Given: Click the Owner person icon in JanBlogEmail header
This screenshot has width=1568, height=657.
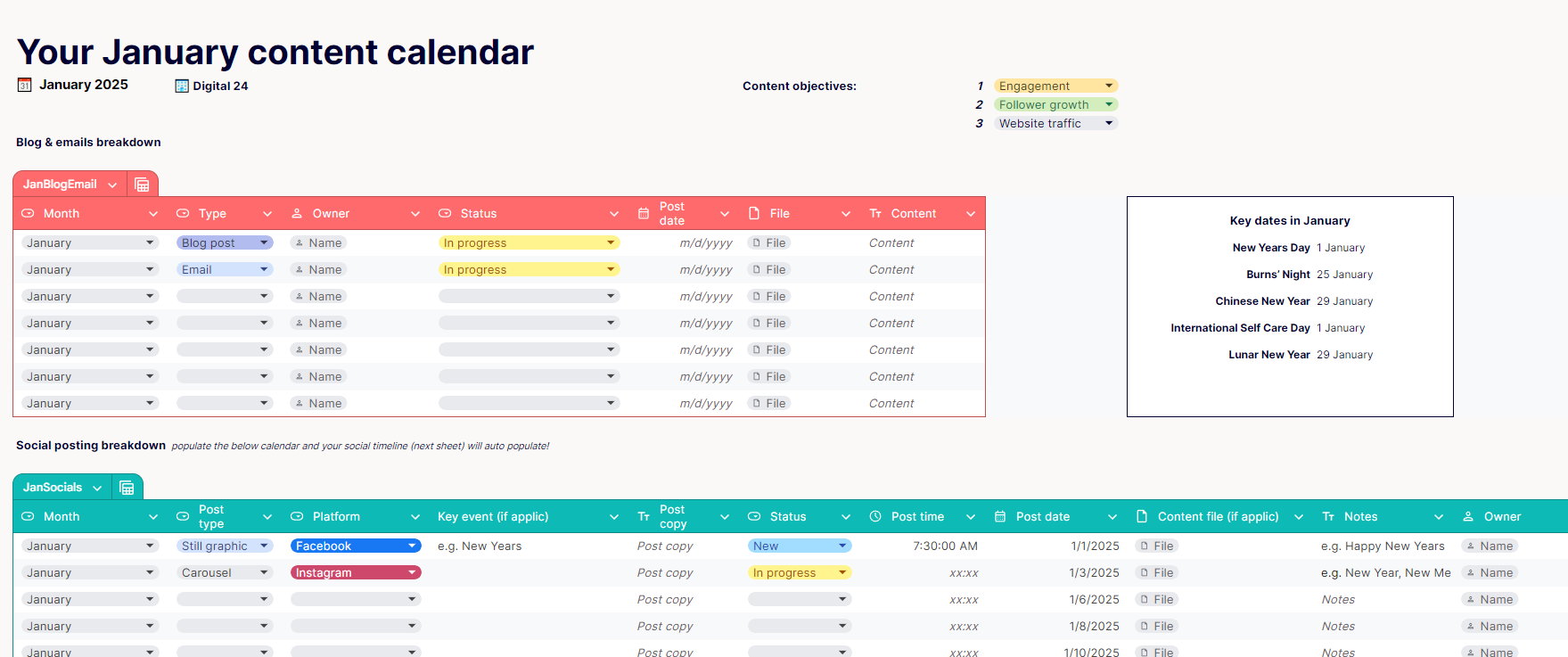Looking at the screenshot, I should click(297, 214).
